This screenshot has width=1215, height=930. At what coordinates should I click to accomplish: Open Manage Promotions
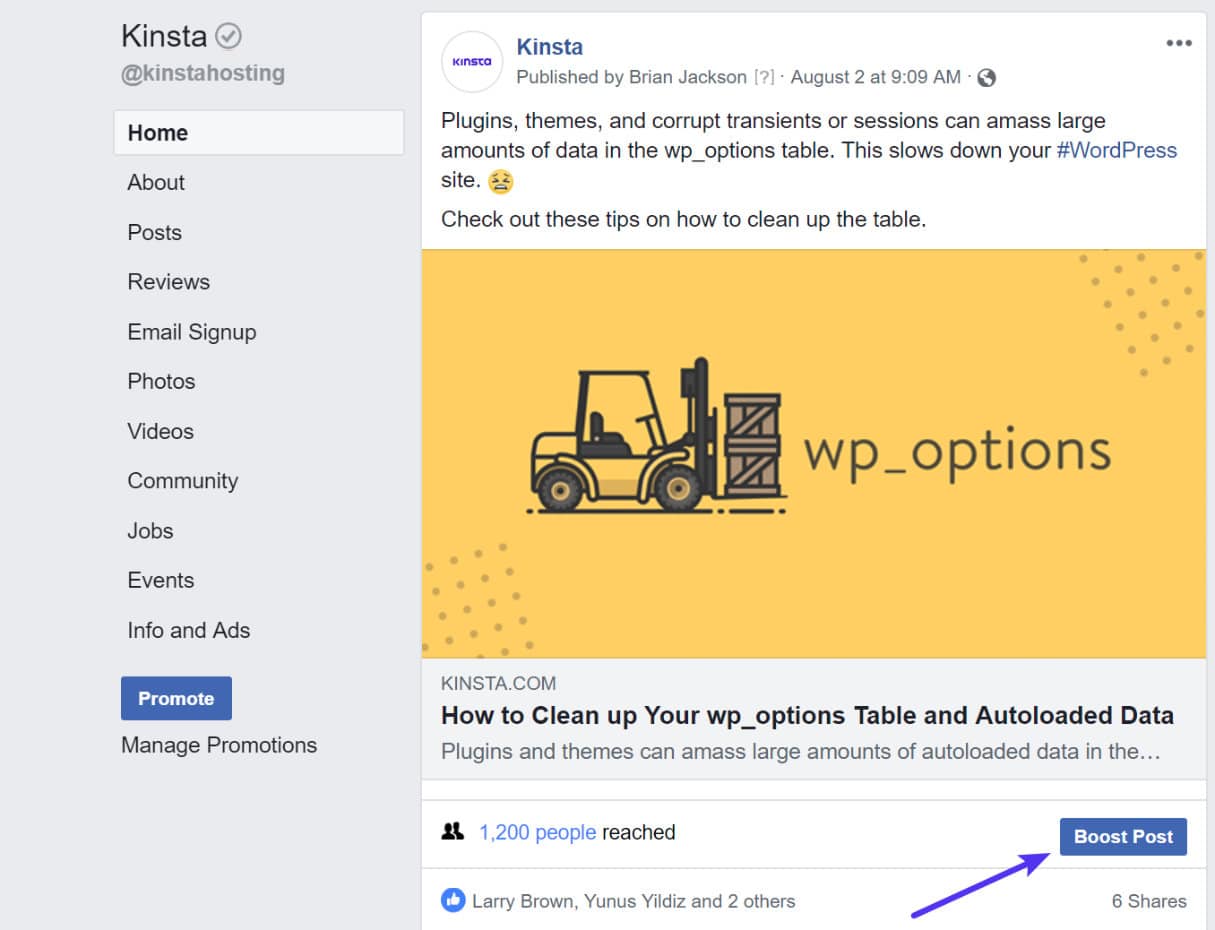(219, 744)
